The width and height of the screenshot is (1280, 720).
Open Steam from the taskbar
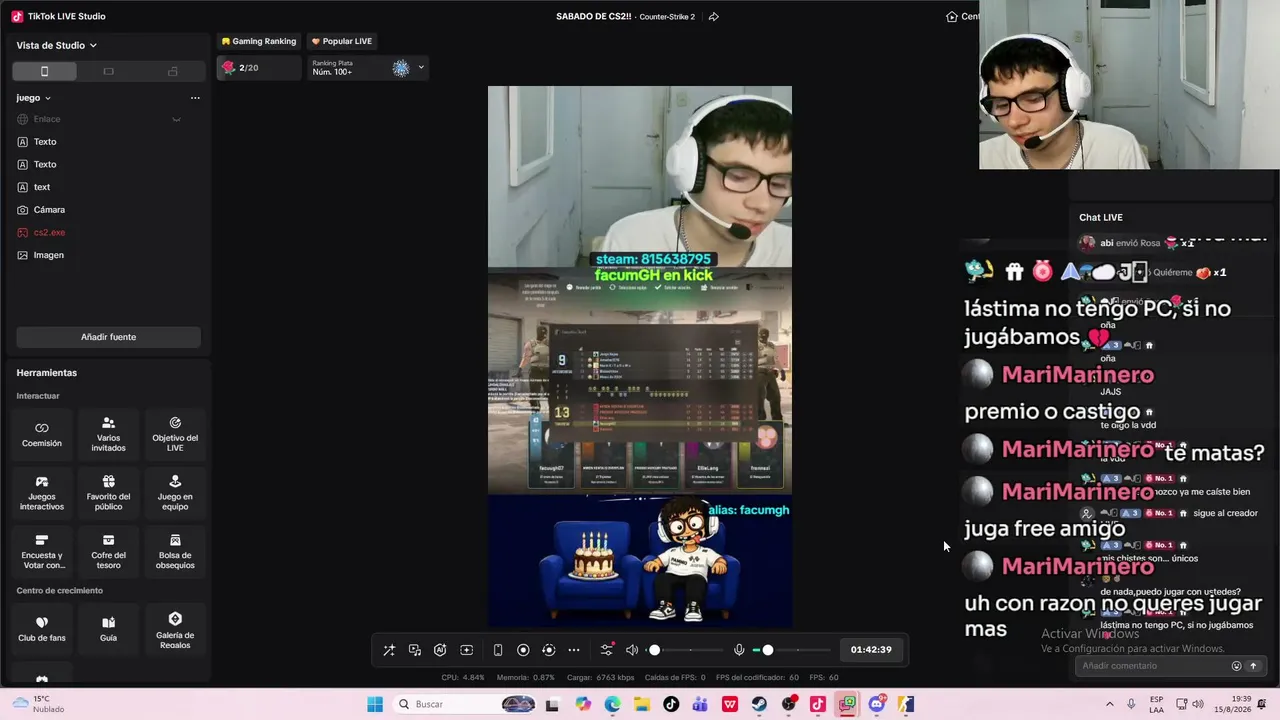760,704
